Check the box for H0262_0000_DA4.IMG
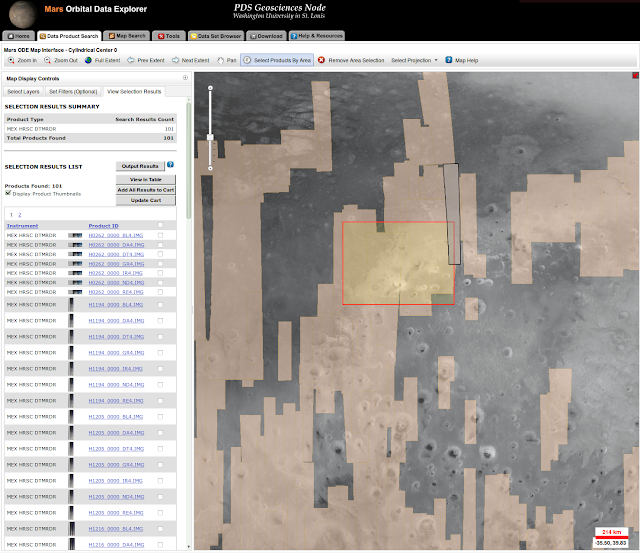 (x=160, y=245)
